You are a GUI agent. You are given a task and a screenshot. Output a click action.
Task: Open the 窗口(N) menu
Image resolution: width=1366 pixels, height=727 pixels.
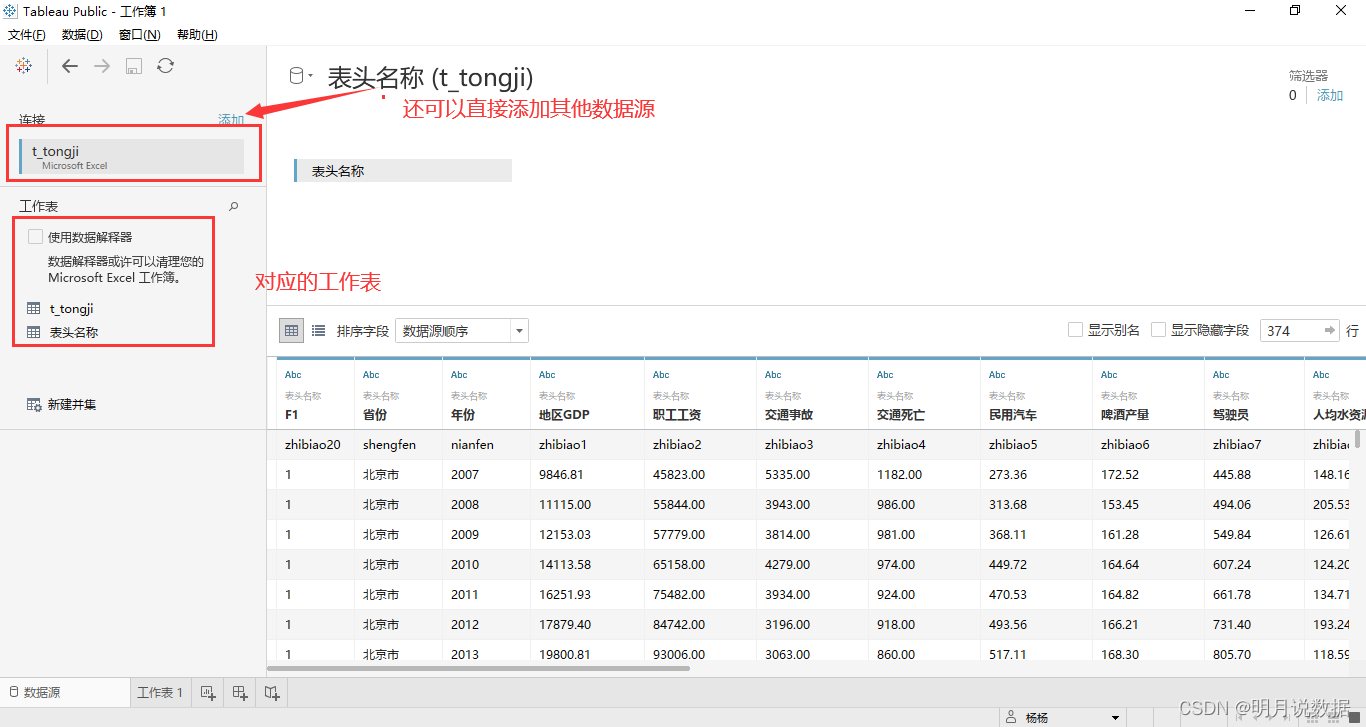139,35
